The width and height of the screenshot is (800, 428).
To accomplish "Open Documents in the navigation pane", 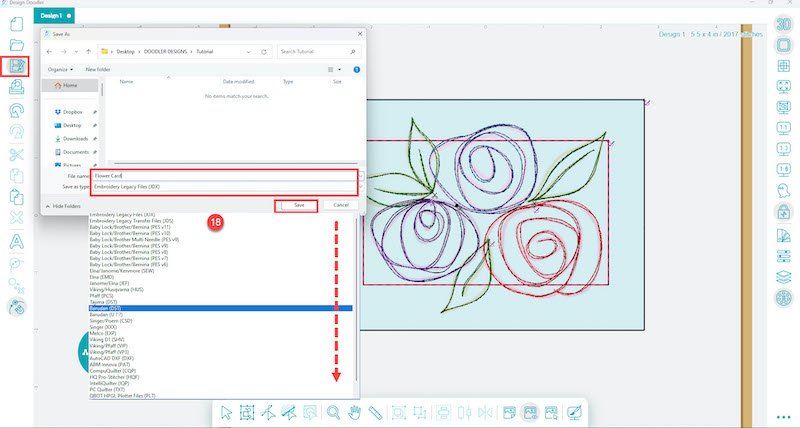I will [76, 152].
